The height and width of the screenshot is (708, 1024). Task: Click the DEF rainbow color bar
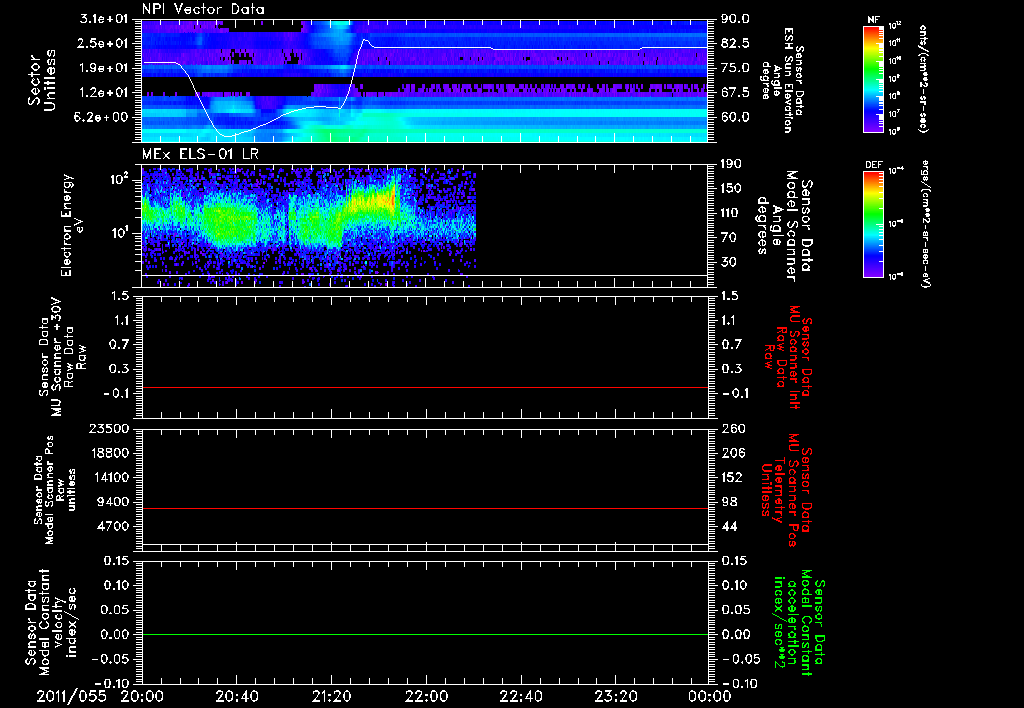pyautogui.click(x=873, y=224)
